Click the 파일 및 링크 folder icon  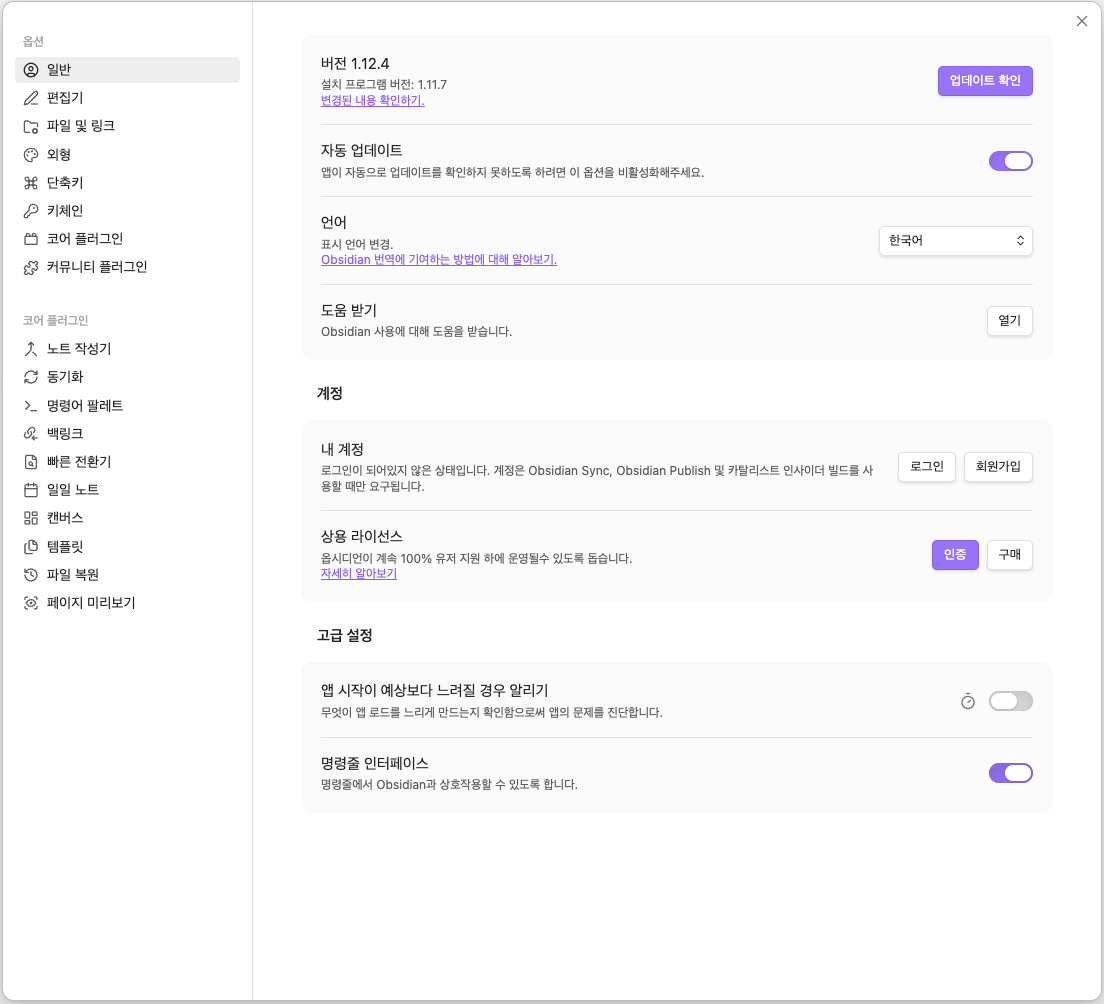click(x=31, y=126)
